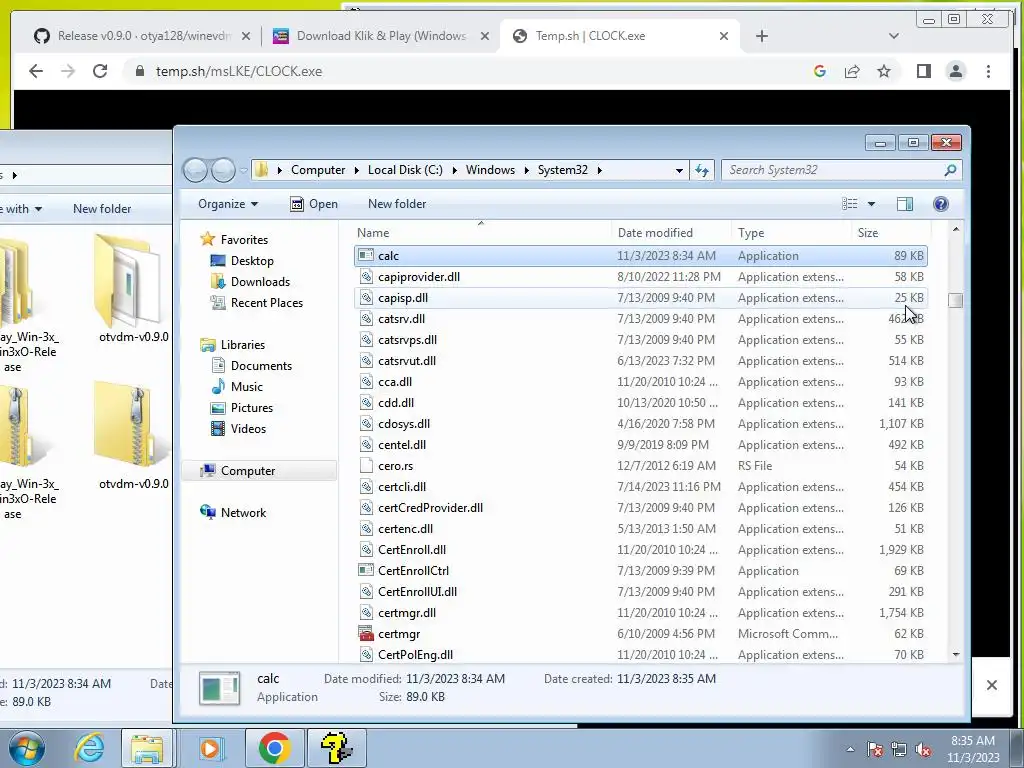Select Windows in breadcrumb path
This screenshot has height=768, width=1024.
(x=490, y=170)
